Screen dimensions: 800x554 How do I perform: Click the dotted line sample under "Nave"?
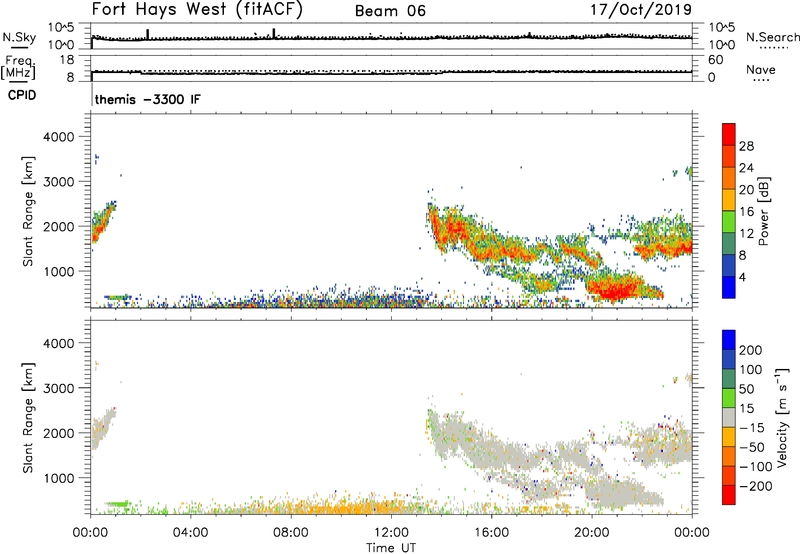(761, 80)
